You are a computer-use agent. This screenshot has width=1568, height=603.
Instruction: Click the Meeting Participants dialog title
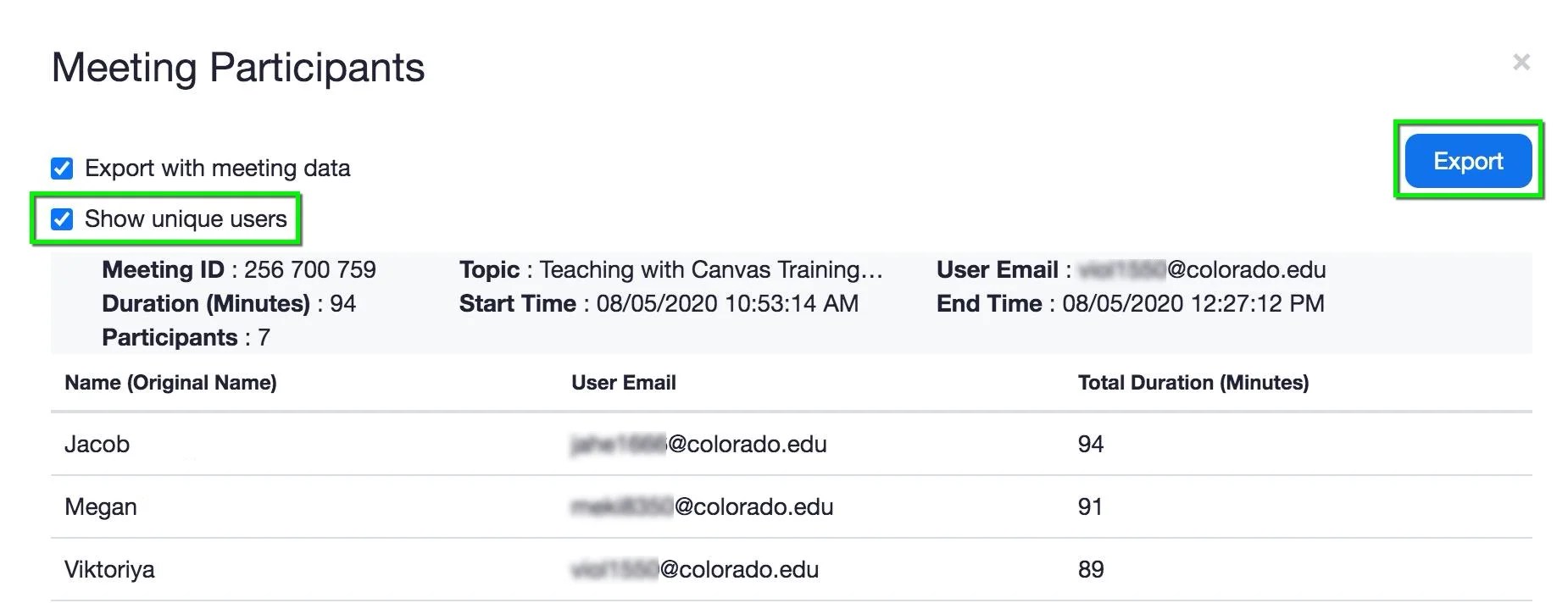coord(238,68)
